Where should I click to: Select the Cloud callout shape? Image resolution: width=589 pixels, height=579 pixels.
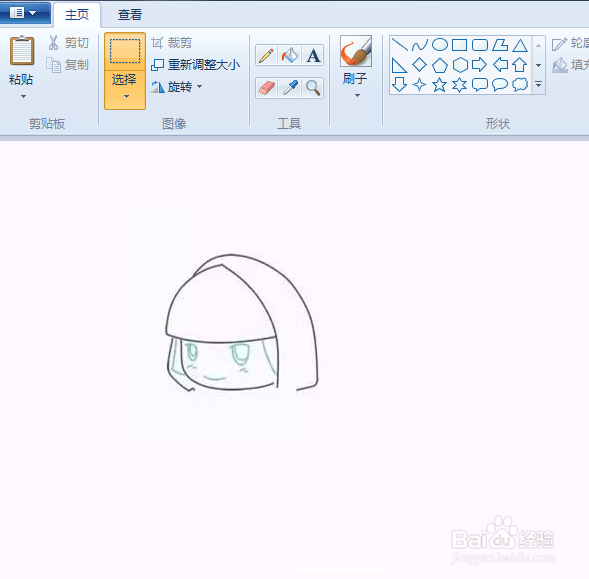click(x=520, y=85)
